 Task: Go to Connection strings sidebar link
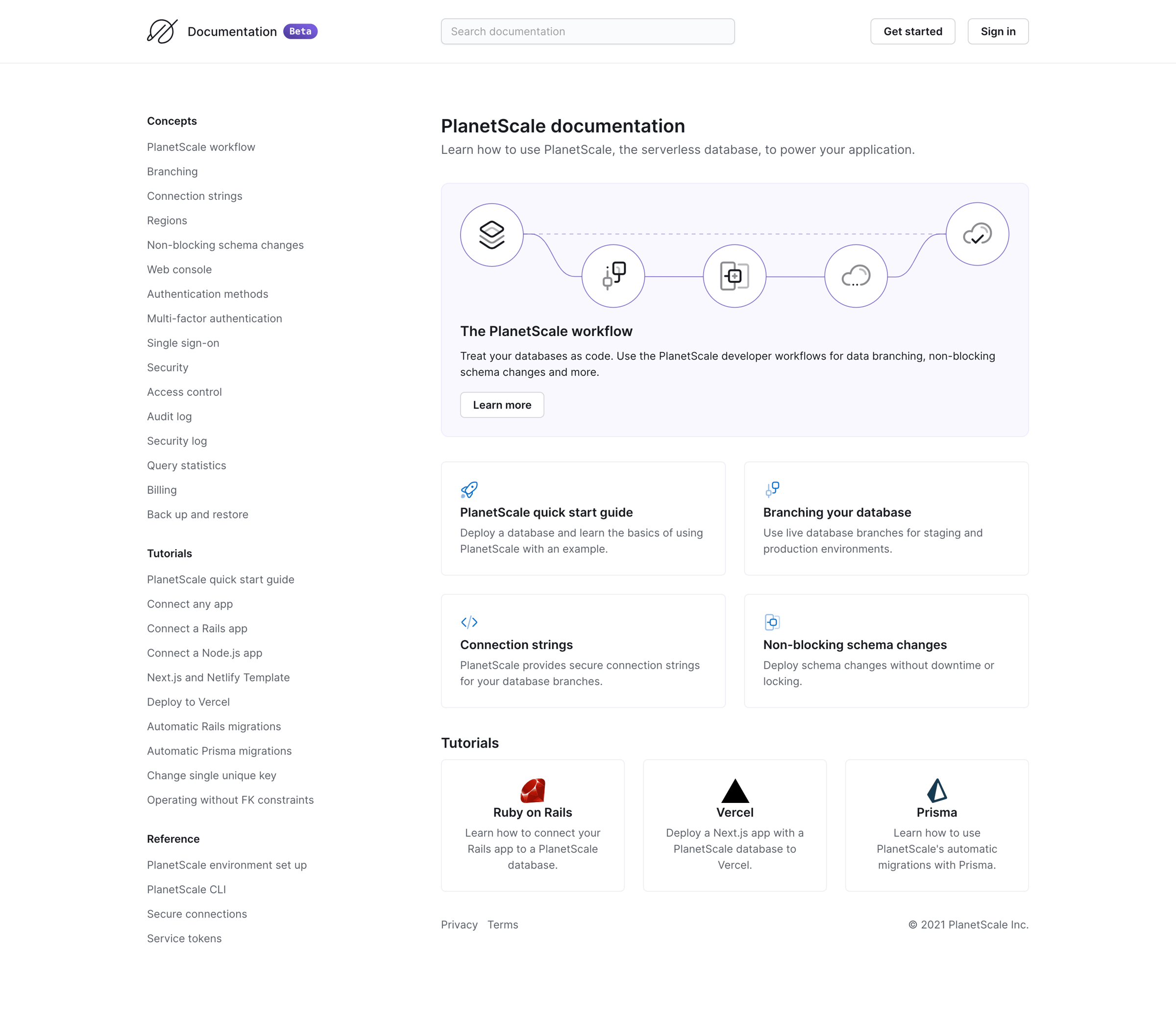[x=195, y=196]
